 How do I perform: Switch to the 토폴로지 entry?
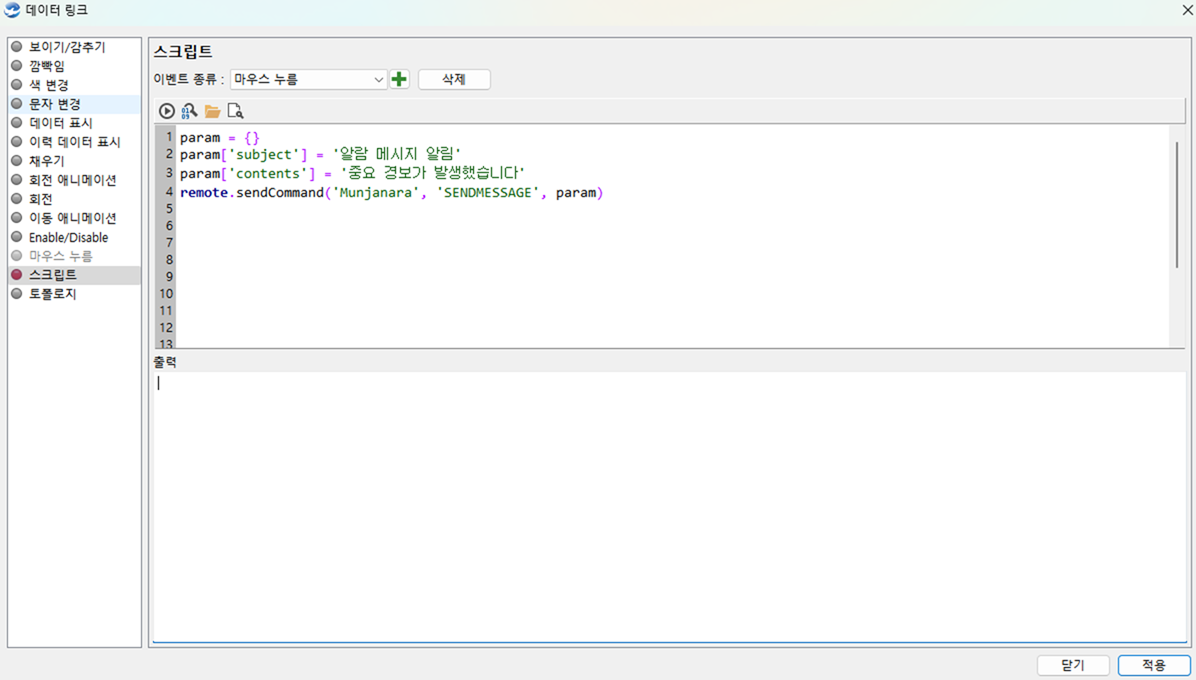coord(52,294)
